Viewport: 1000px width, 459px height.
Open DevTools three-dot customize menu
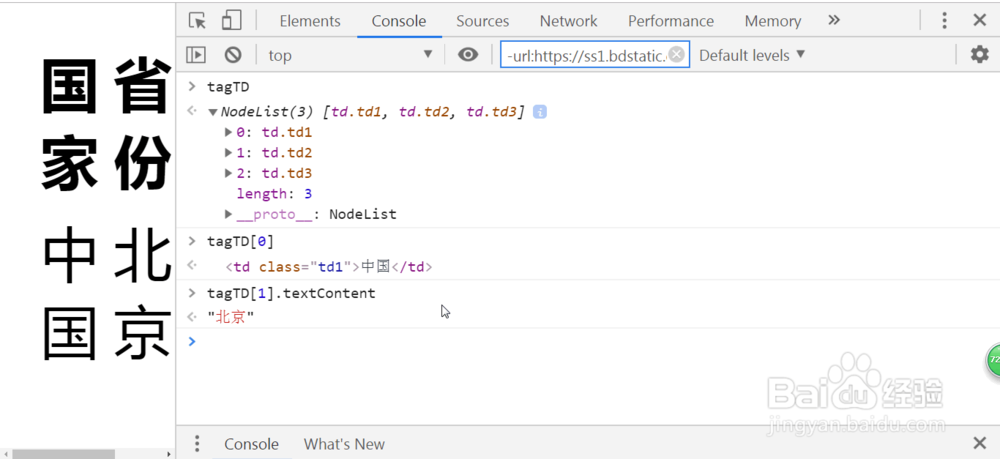[944, 21]
